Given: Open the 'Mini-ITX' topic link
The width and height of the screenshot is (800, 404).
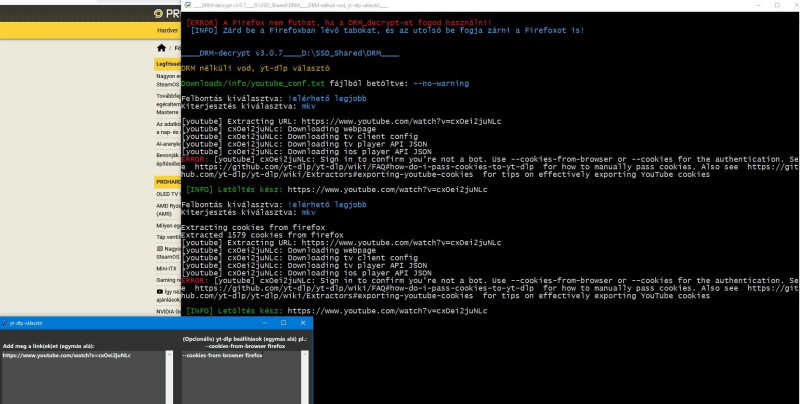Looking at the screenshot, I should [x=166, y=269].
